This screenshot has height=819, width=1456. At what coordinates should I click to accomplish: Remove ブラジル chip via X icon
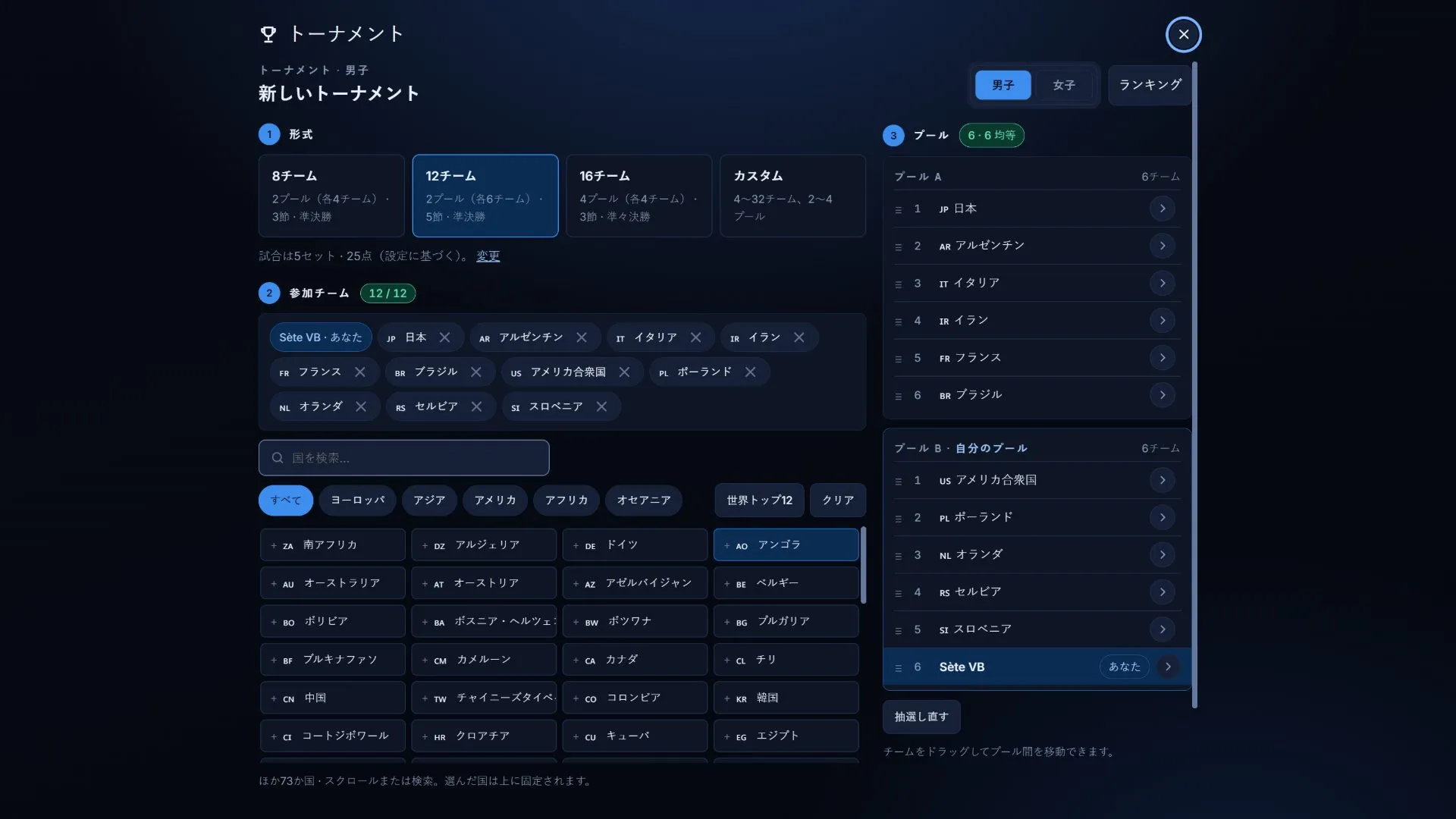tap(476, 372)
